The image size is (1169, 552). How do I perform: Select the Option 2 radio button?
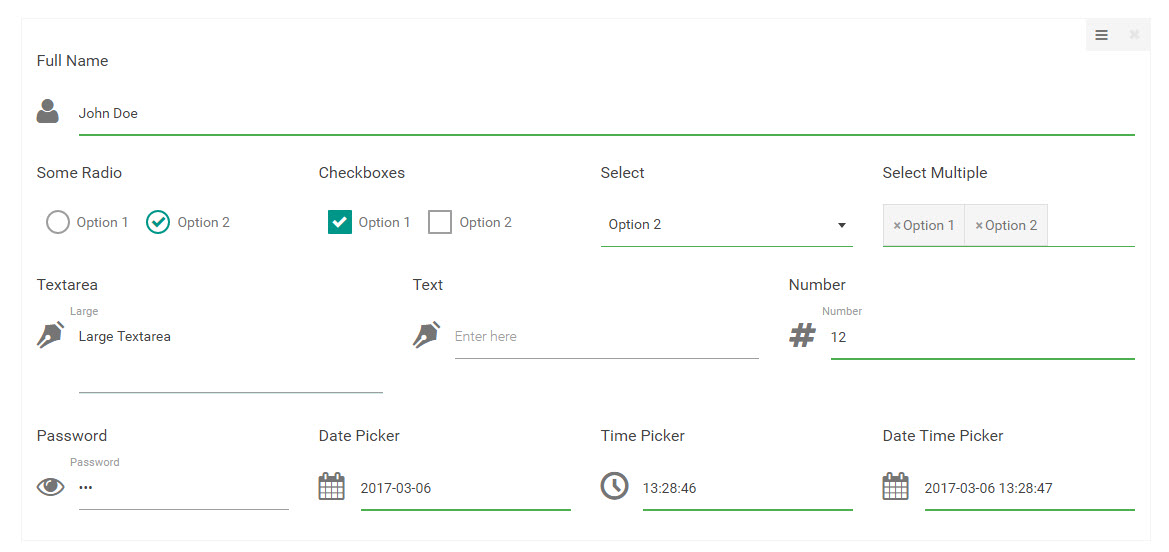[158, 222]
